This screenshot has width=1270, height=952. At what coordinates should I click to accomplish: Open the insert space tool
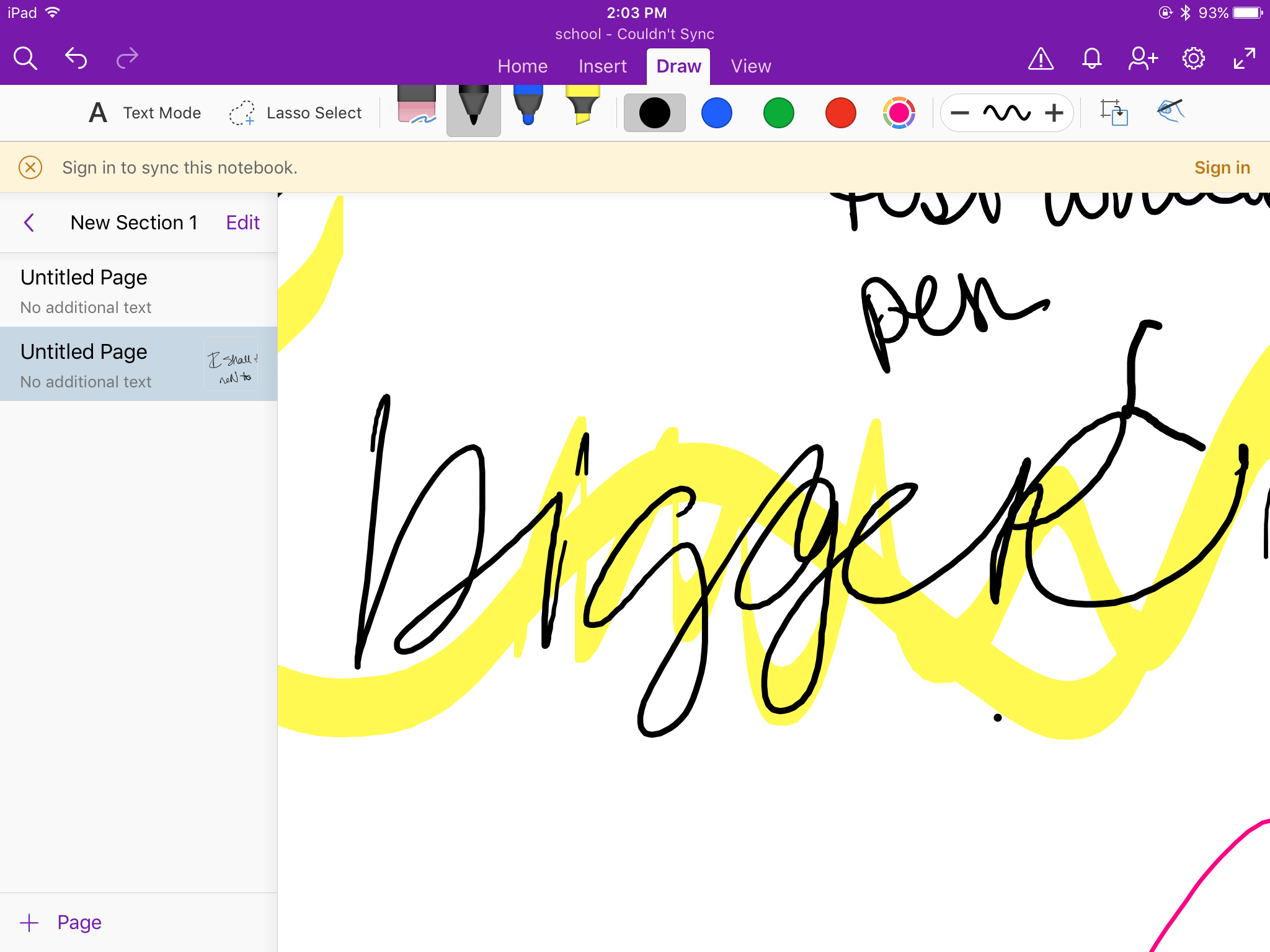point(1114,112)
